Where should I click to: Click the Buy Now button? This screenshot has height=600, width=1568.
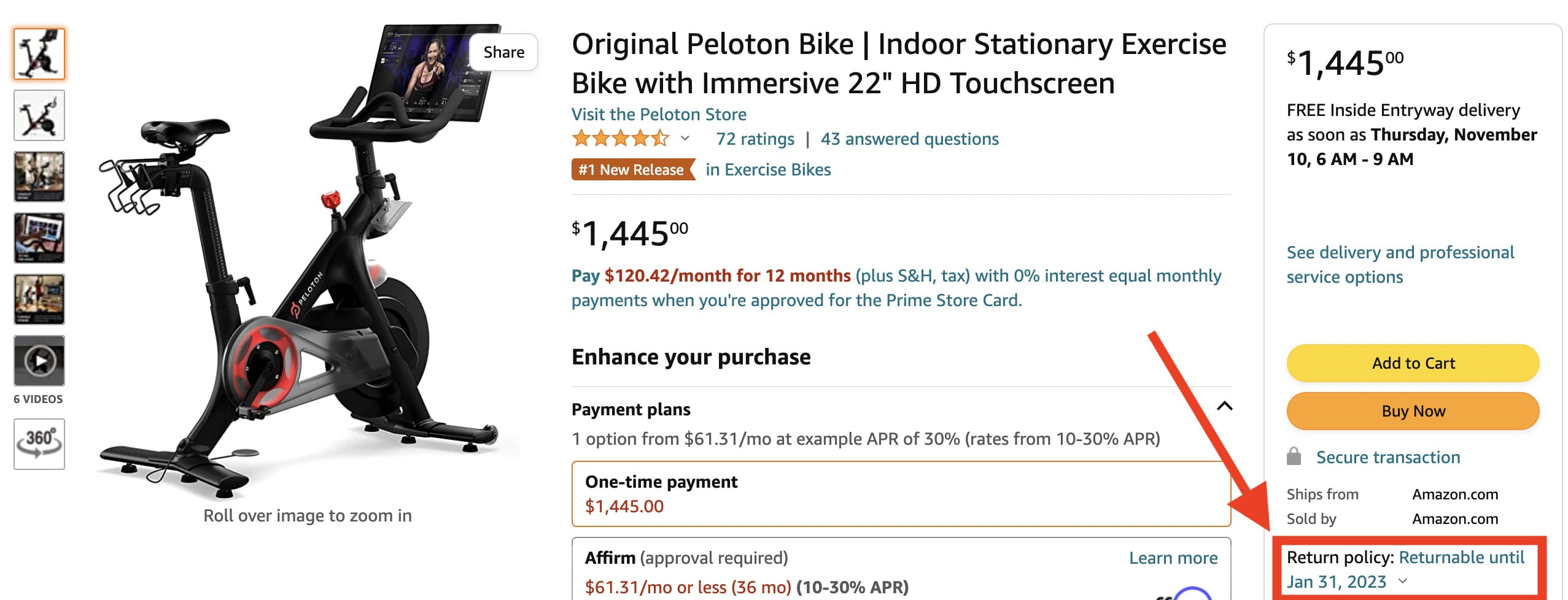(1413, 411)
